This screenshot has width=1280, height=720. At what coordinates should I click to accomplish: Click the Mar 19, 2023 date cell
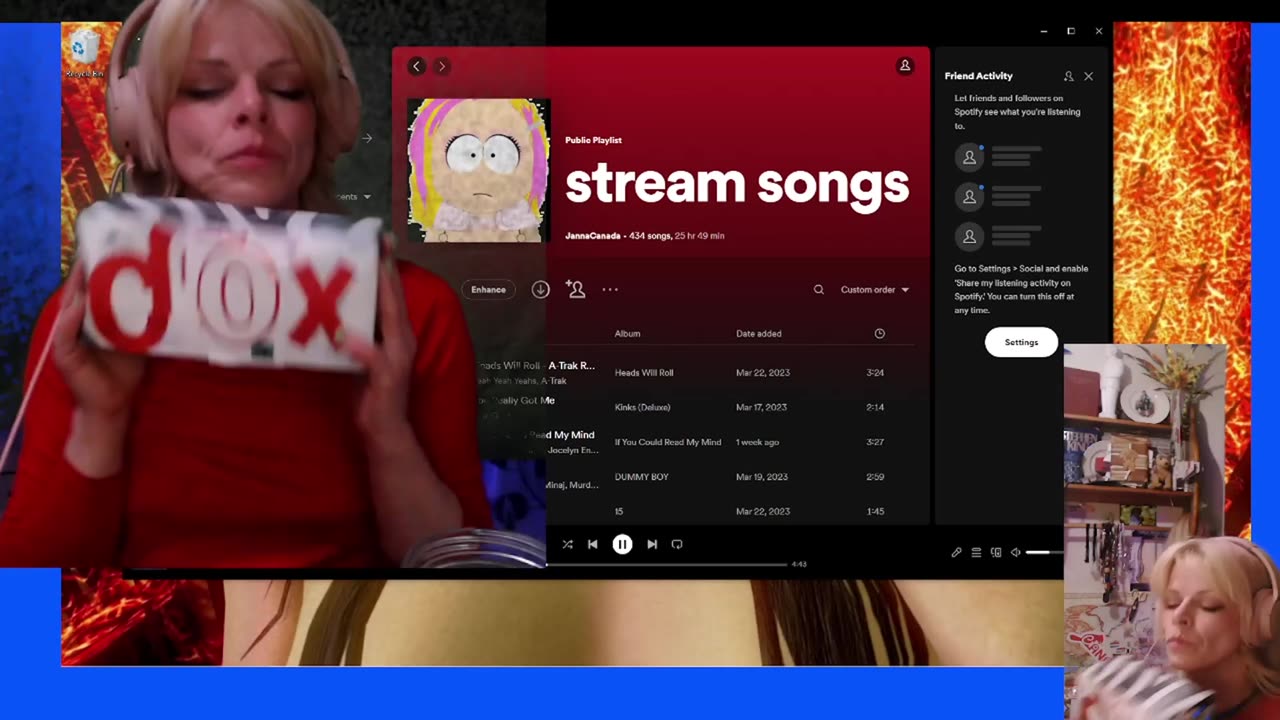[762, 477]
